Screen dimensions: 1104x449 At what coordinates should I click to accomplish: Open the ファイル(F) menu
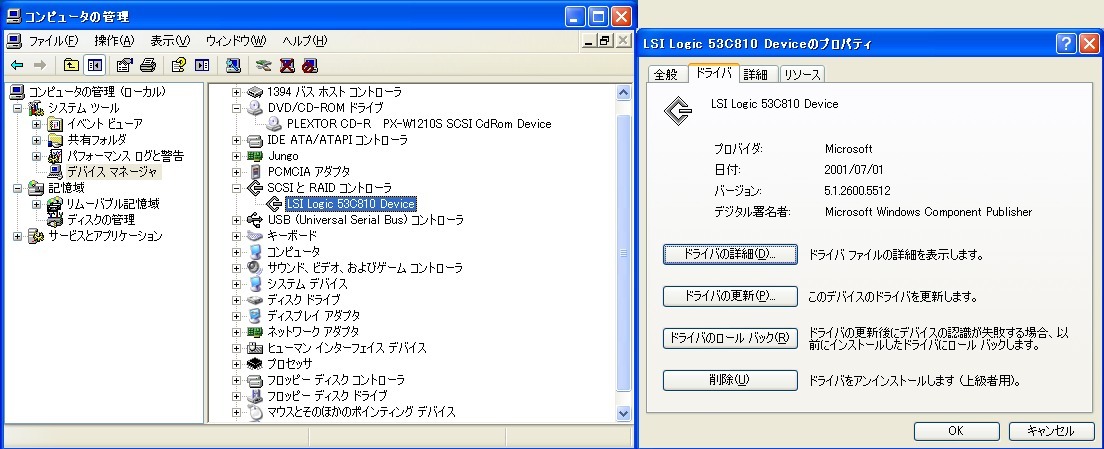click(x=54, y=41)
